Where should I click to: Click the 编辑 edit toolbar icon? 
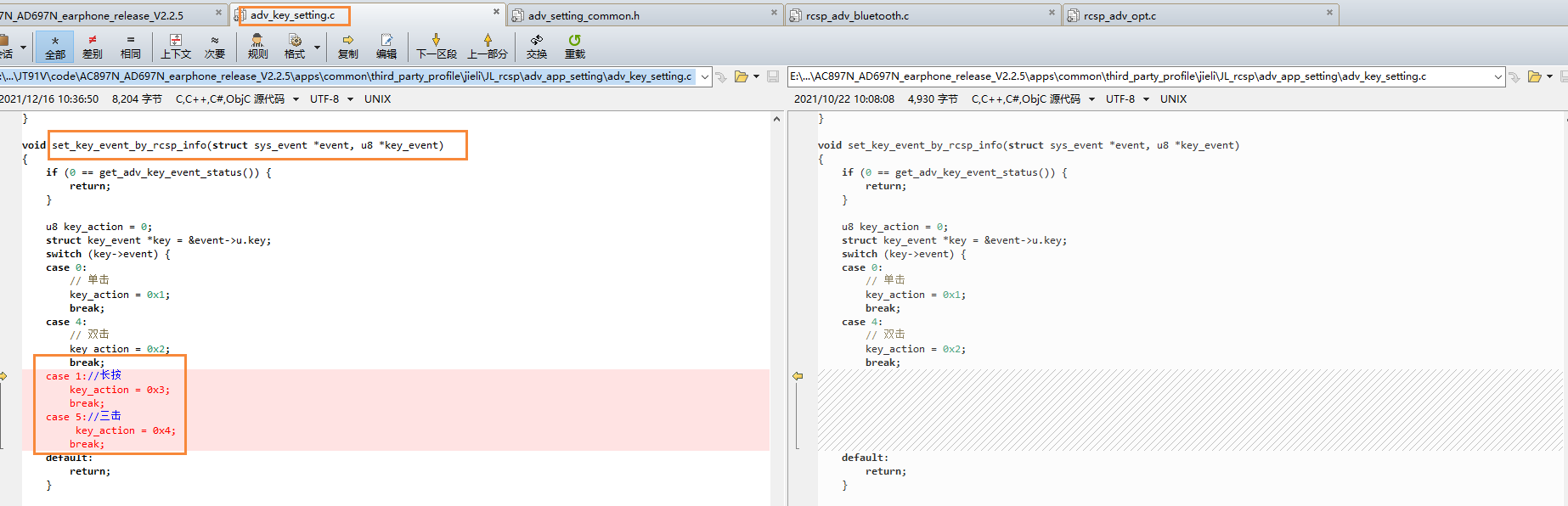tap(386, 47)
